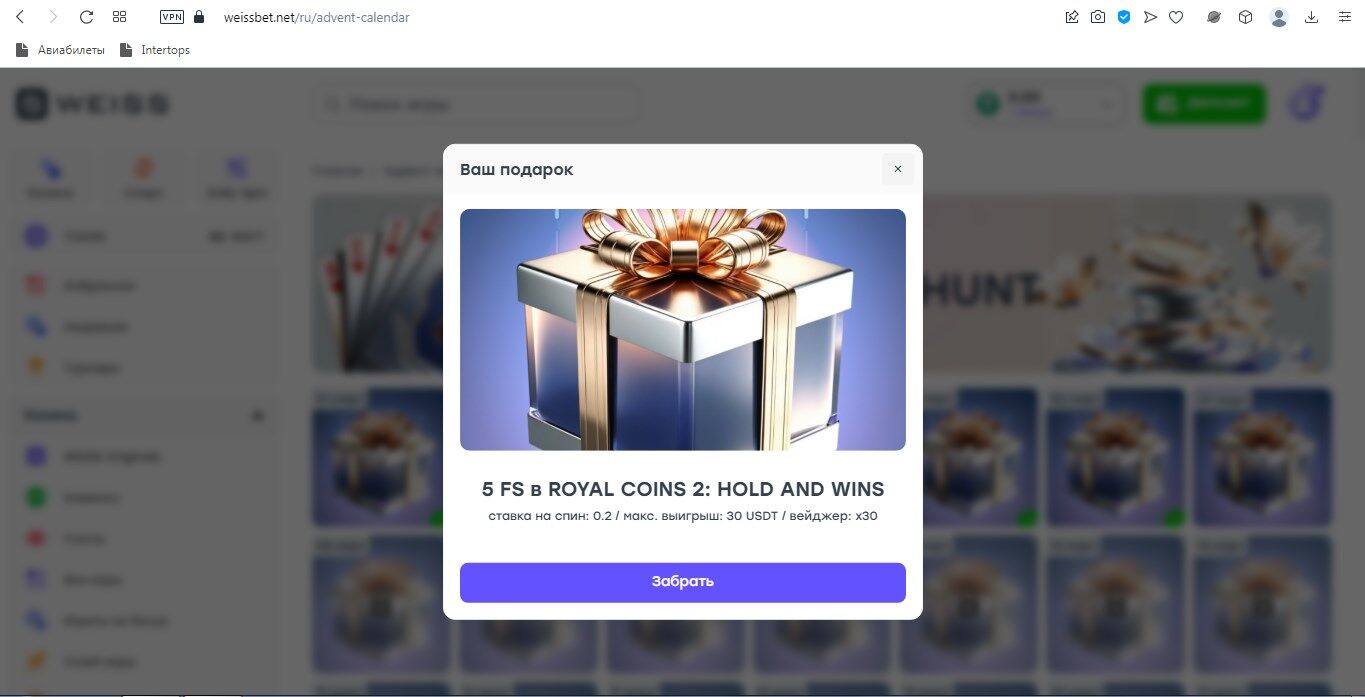The width and height of the screenshot is (1365, 697).
Task: Open the easy setup sliders icon
Action: tap(1344, 17)
